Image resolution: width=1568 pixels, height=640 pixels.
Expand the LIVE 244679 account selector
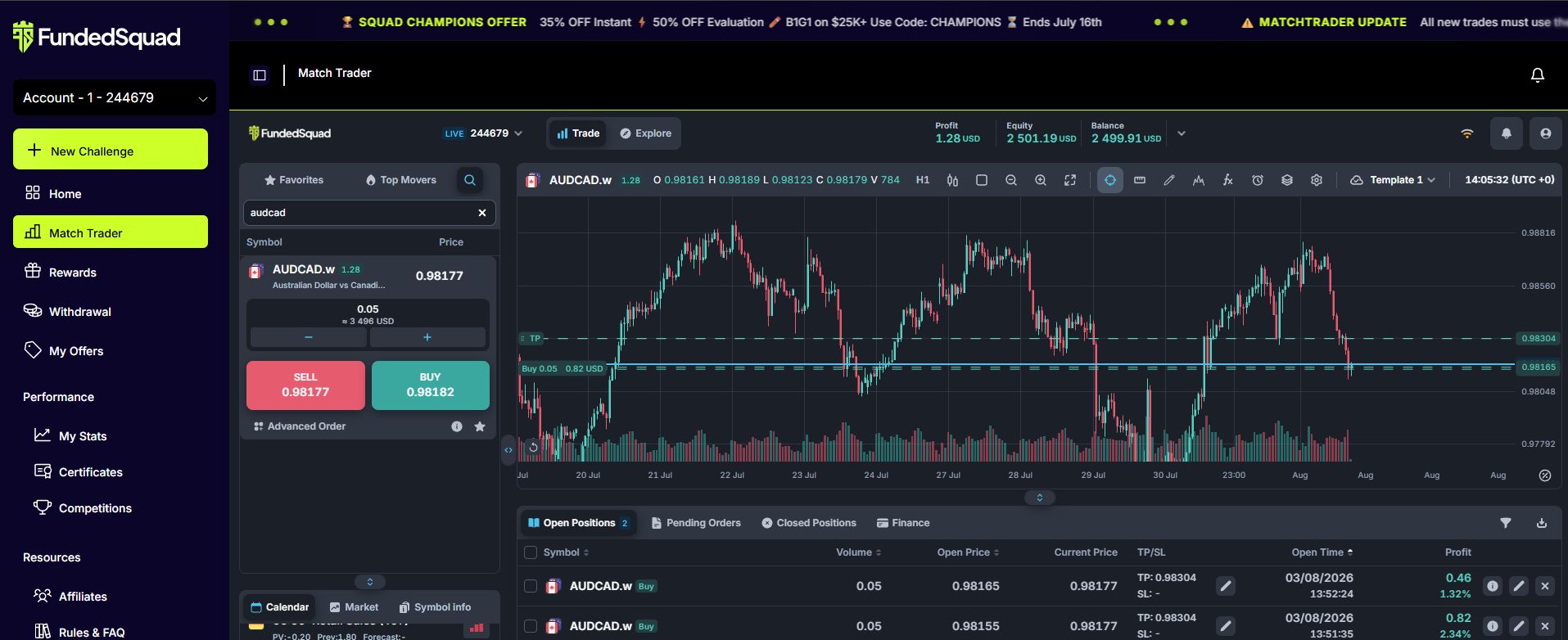pos(482,133)
